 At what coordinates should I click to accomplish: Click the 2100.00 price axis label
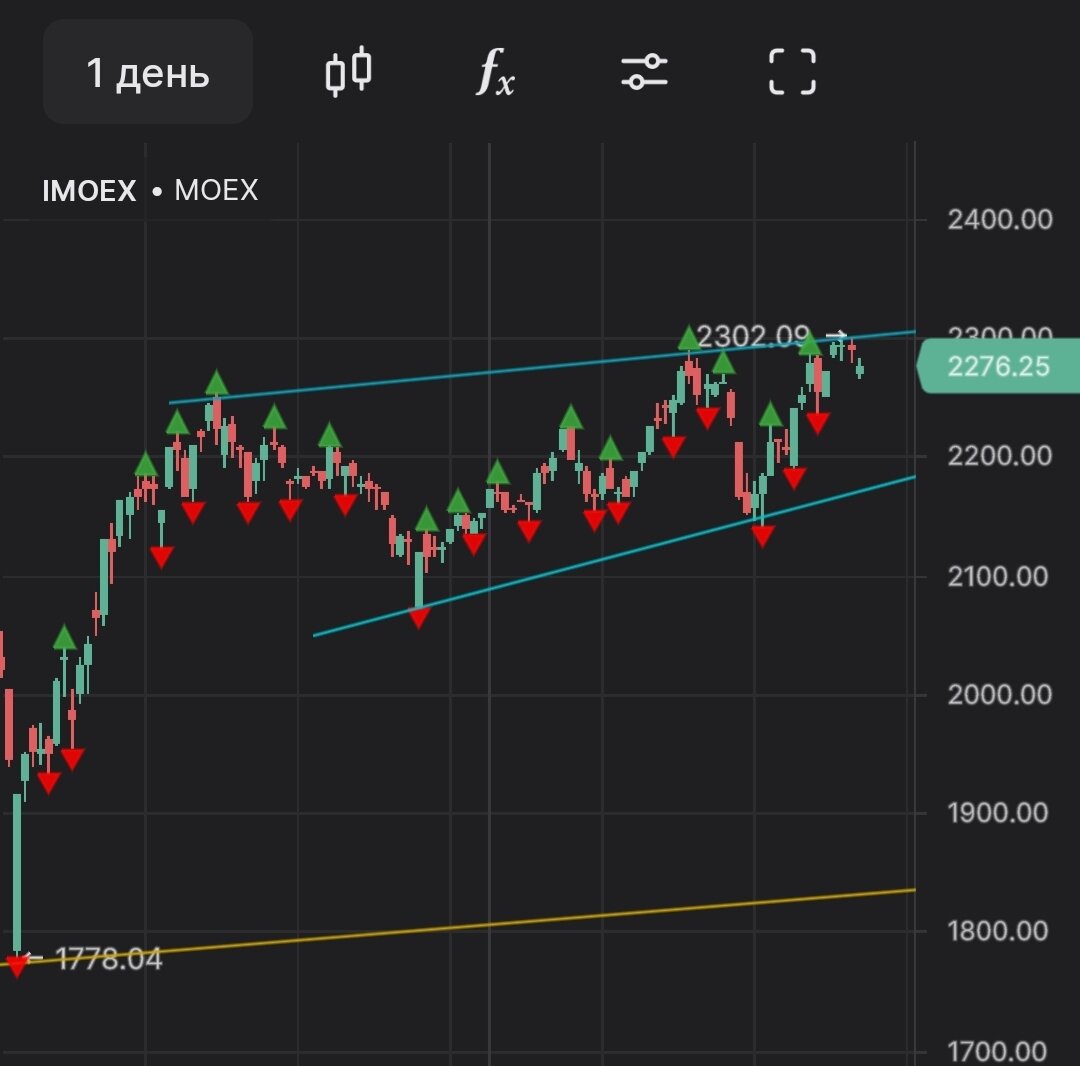click(x=997, y=576)
